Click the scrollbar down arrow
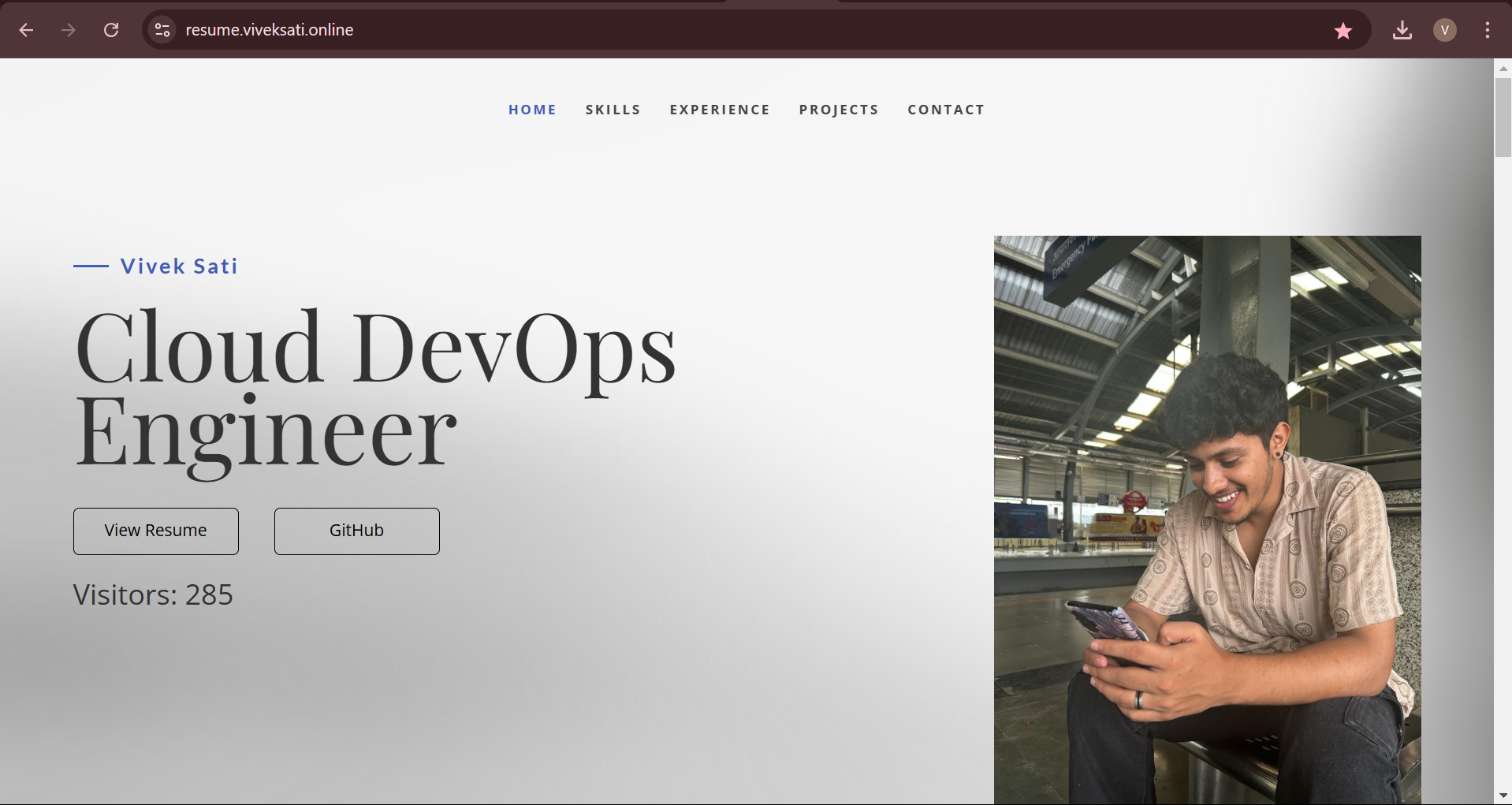 [x=1503, y=796]
